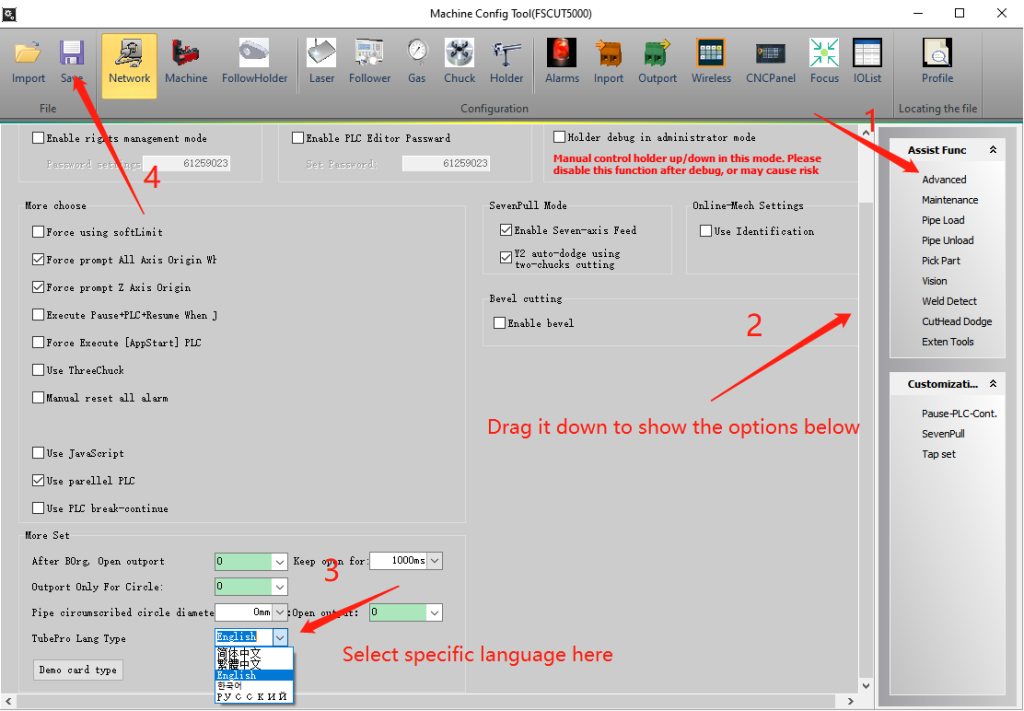Viewport: 1024px width, 711px height.
Task: Open SevenPull customization item
Action: (x=943, y=434)
